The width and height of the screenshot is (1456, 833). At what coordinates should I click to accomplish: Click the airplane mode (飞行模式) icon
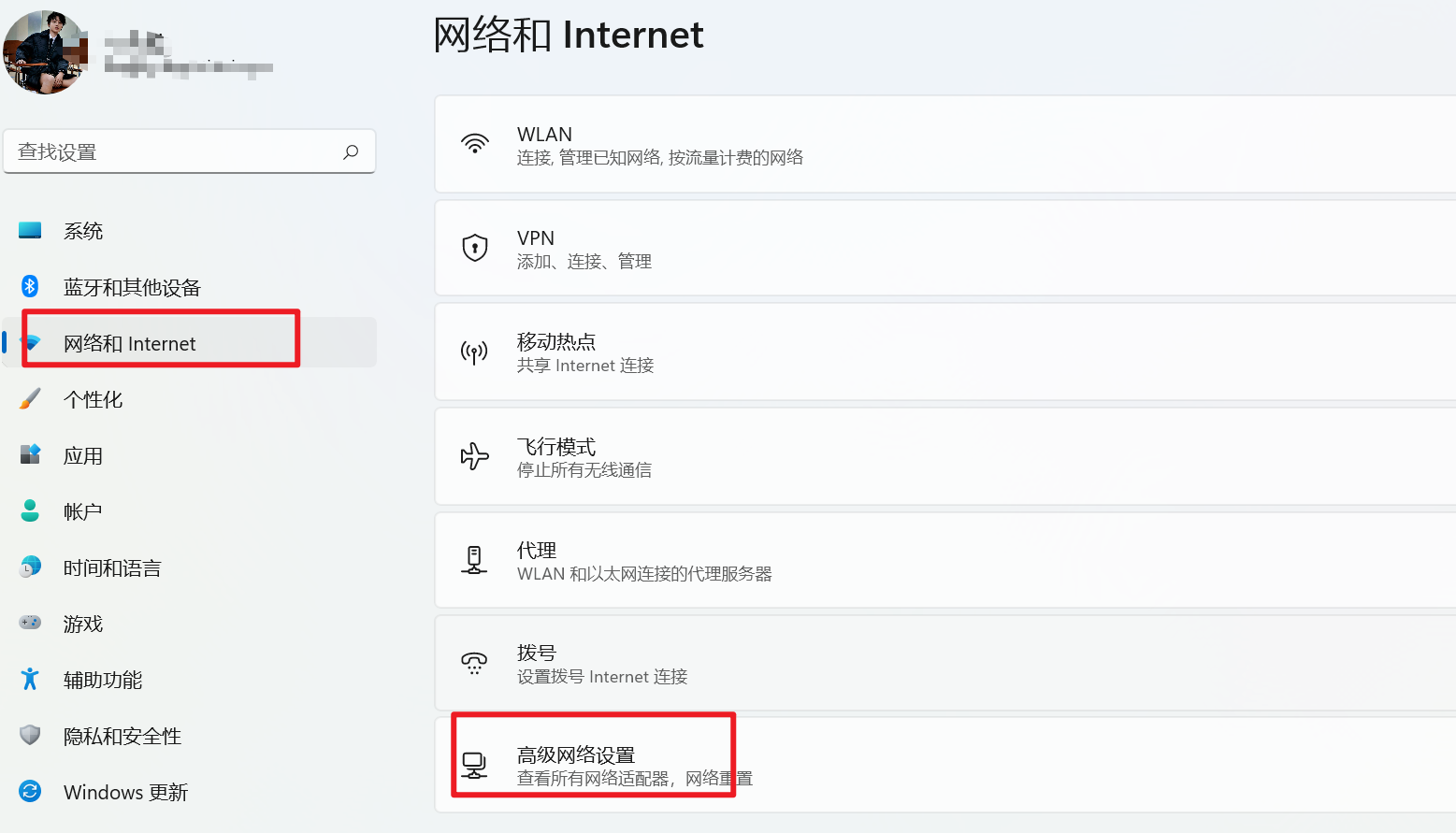click(x=474, y=456)
